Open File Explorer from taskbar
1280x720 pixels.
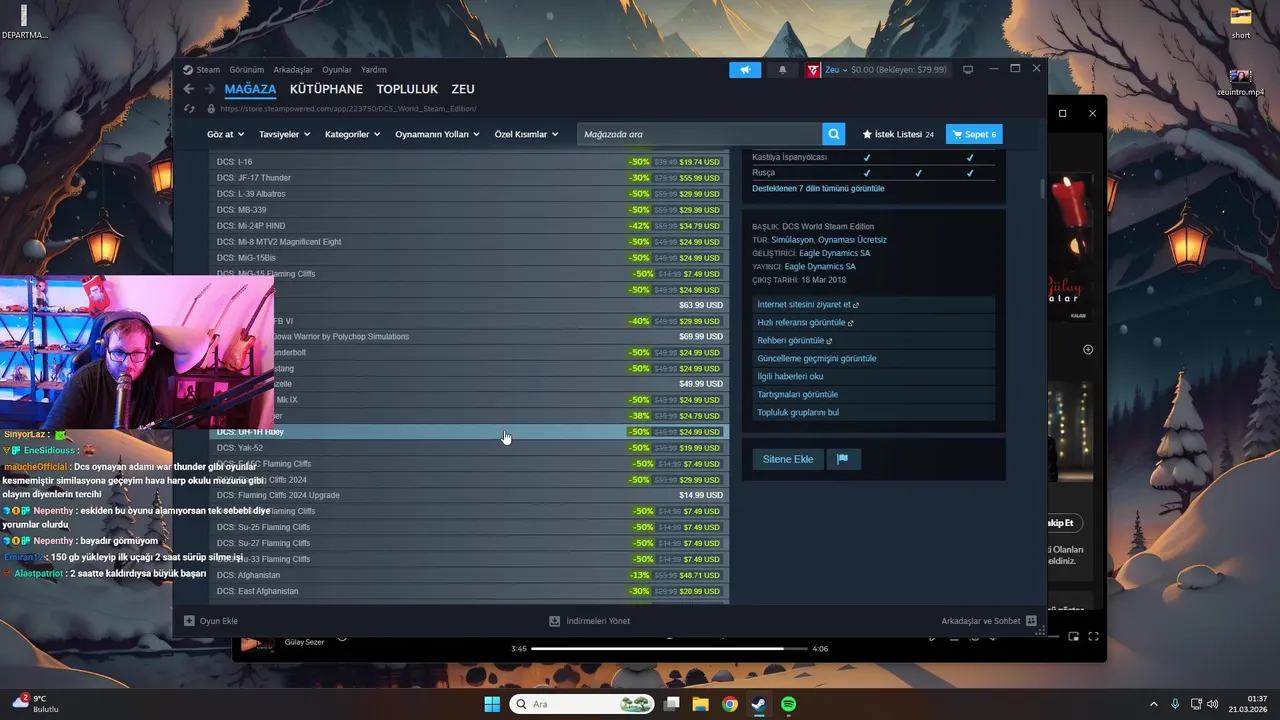(x=701, y=704)
